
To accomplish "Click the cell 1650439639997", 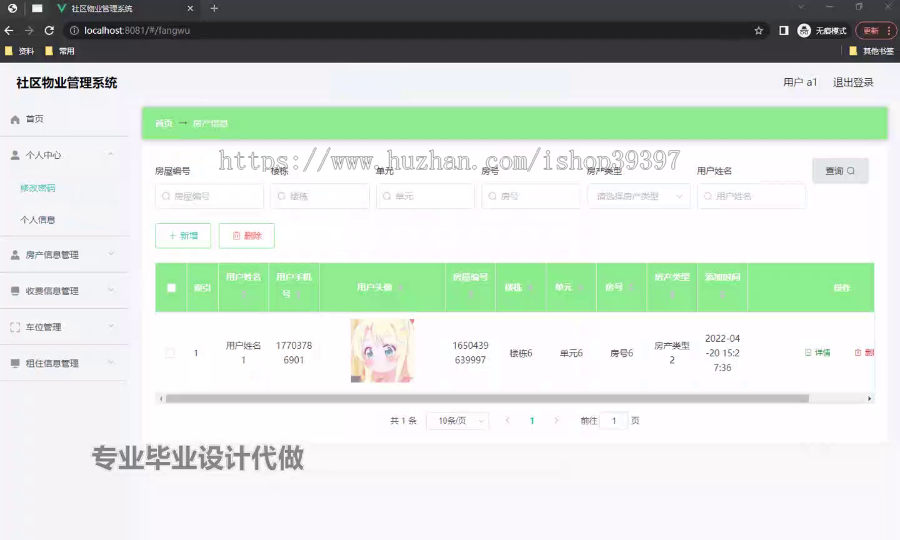I will click(470, 353).
